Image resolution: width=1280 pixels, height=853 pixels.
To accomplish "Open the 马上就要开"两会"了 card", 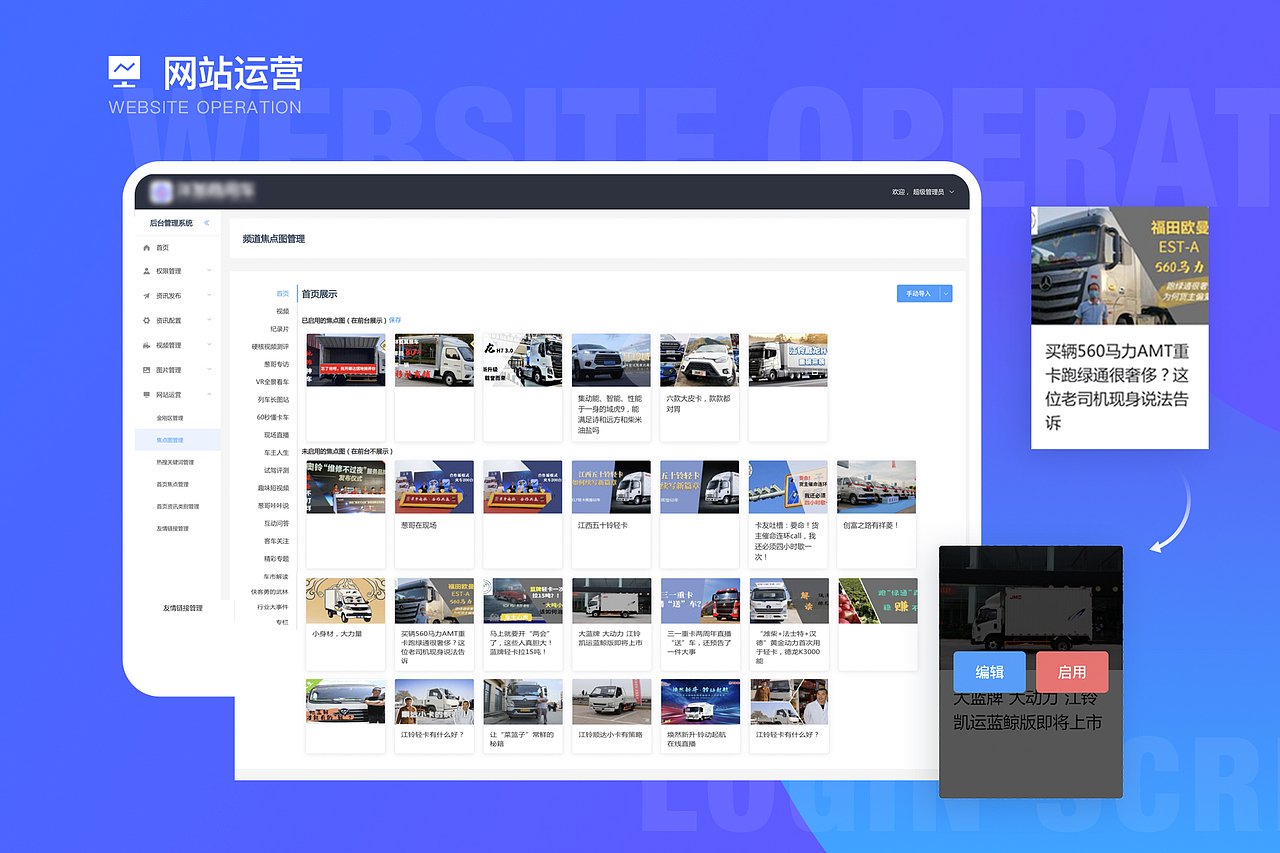I will (522, 624).
